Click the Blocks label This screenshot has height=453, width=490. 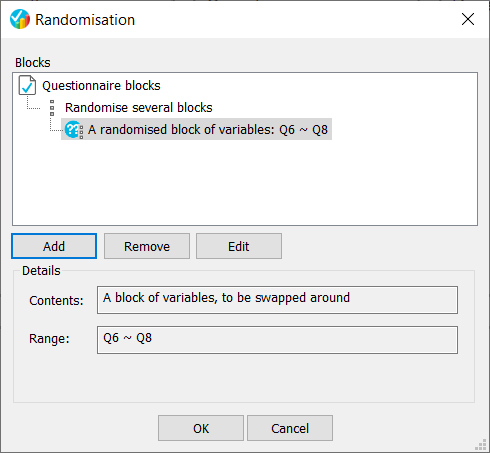[x=33, y=63]
